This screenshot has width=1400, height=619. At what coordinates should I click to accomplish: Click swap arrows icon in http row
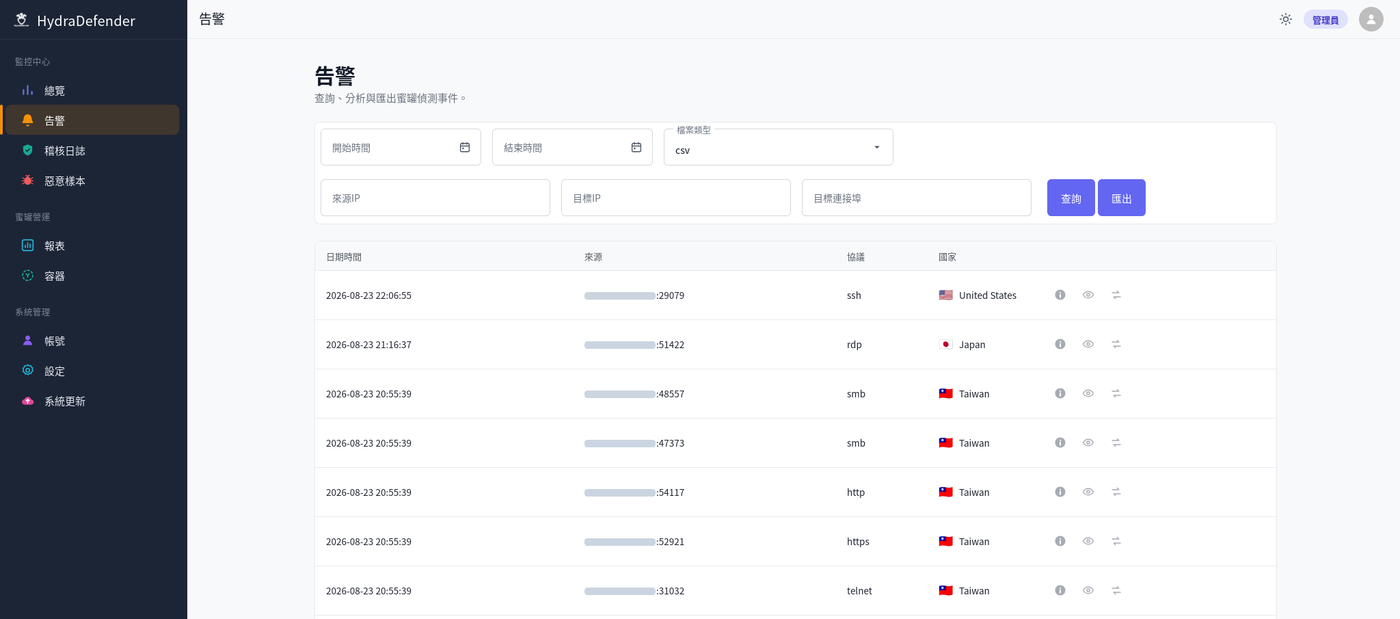[1116, 492]
